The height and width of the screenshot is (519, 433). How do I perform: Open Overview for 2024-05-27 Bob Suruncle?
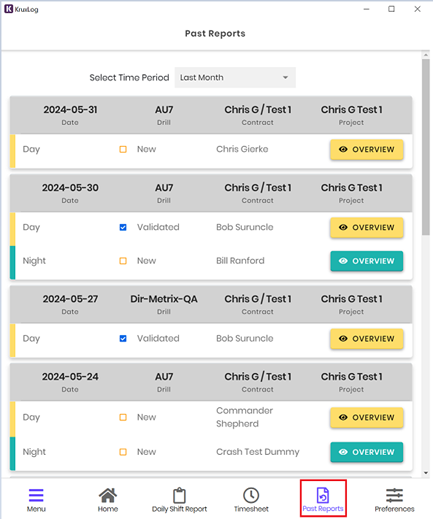click(x=367, y=339)
